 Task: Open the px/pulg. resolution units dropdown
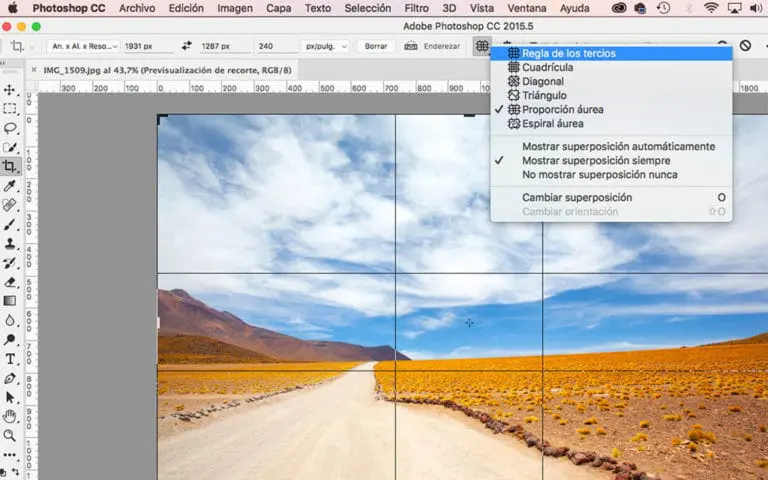pyautogui.click(x=326, y=46)
